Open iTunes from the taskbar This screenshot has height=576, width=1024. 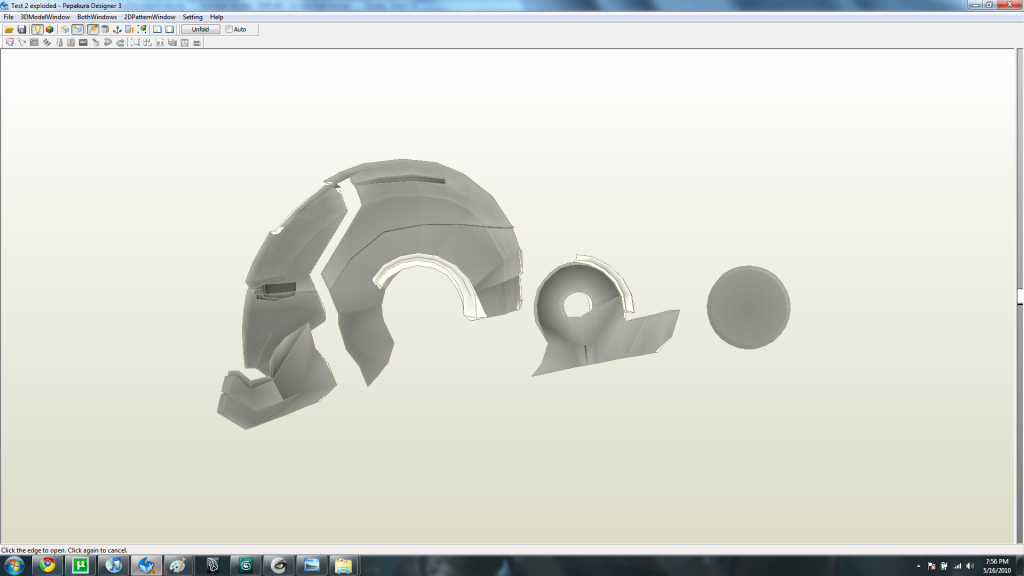point(114,565)
